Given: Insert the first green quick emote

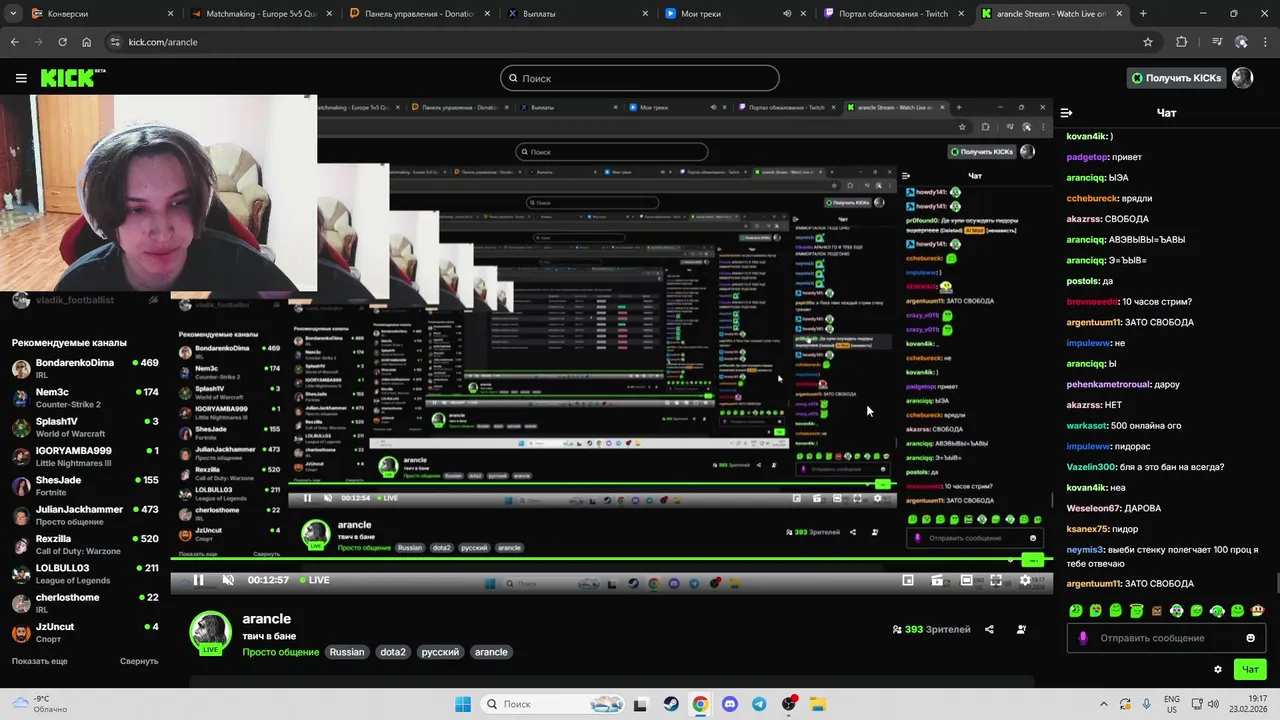Looking at the screenshot, I should click(1076, 610).
